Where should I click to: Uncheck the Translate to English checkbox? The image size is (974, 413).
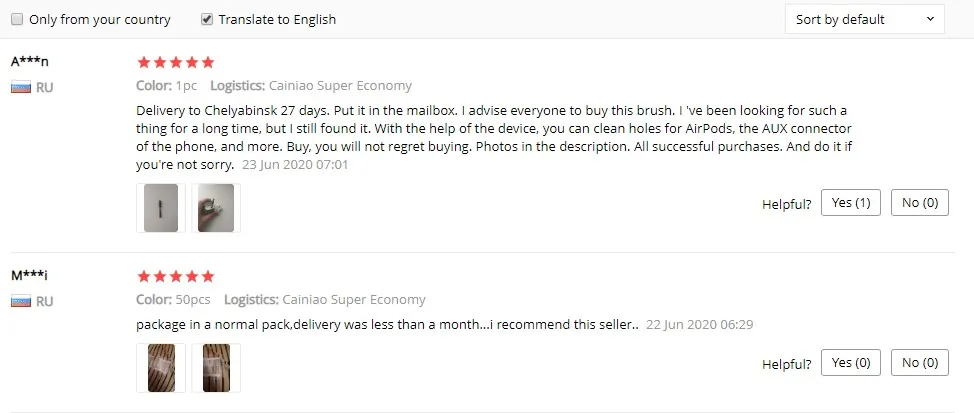(207, 19)
